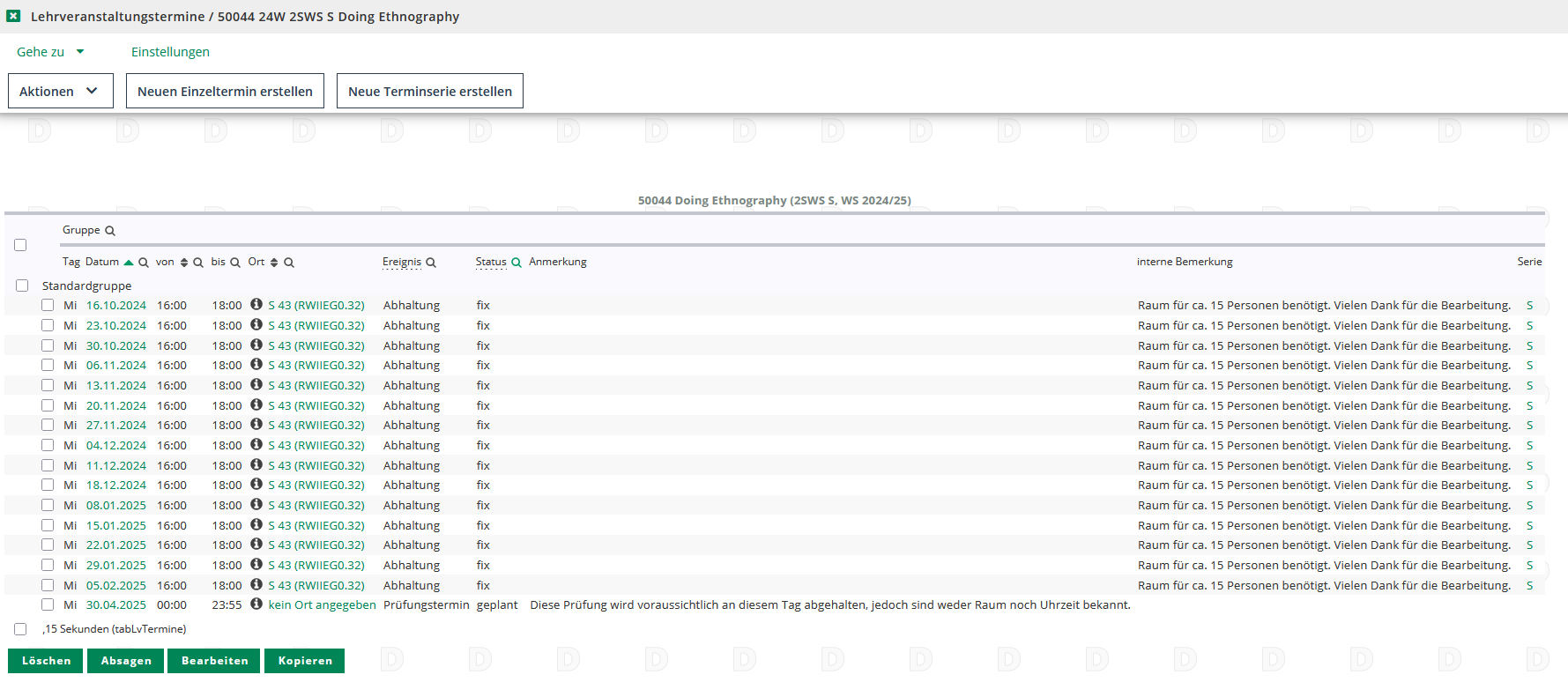Viewport: 1568px width, 697px height.
Task: Show info icon for the 30.04.2025 Prüfungstermin
Action: [256, 604]
